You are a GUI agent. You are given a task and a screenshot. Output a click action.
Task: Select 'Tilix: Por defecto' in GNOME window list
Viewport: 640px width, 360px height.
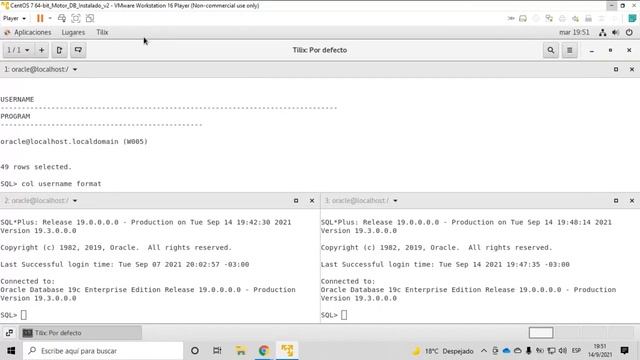pos(81,333)
